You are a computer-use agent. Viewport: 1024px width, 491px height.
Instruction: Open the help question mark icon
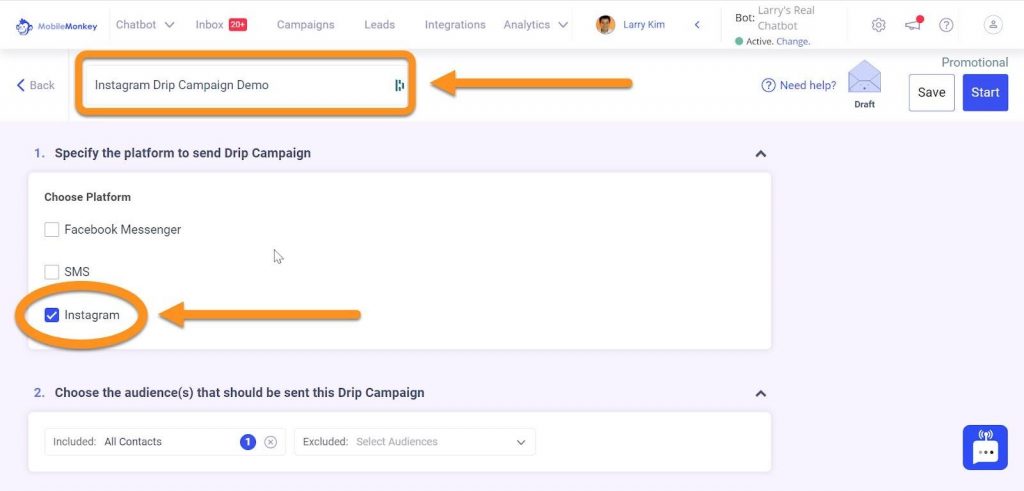pyautogui.click(x=946, y=25)
